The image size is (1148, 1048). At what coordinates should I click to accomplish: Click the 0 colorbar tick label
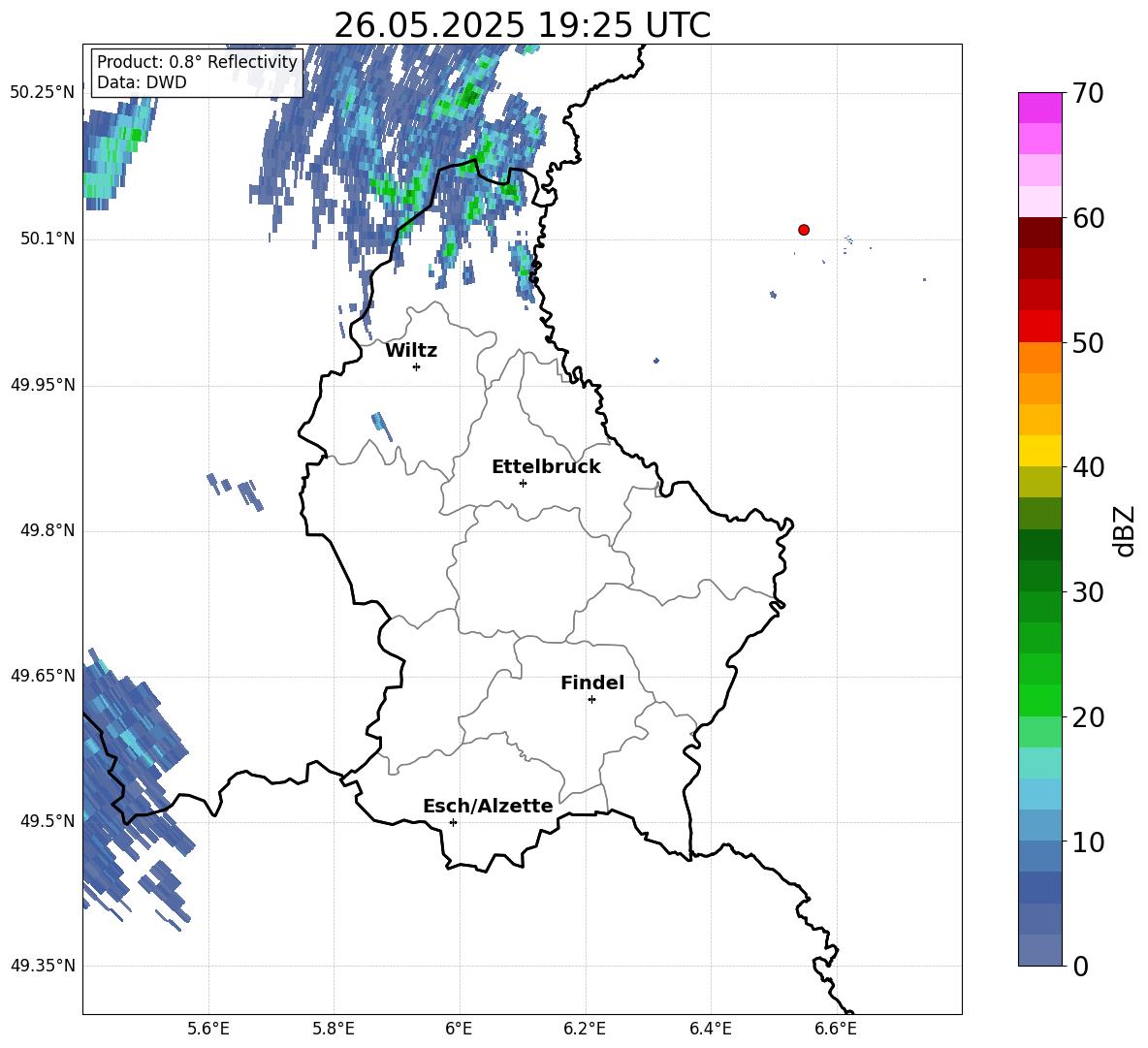(x=1080, y=966)
